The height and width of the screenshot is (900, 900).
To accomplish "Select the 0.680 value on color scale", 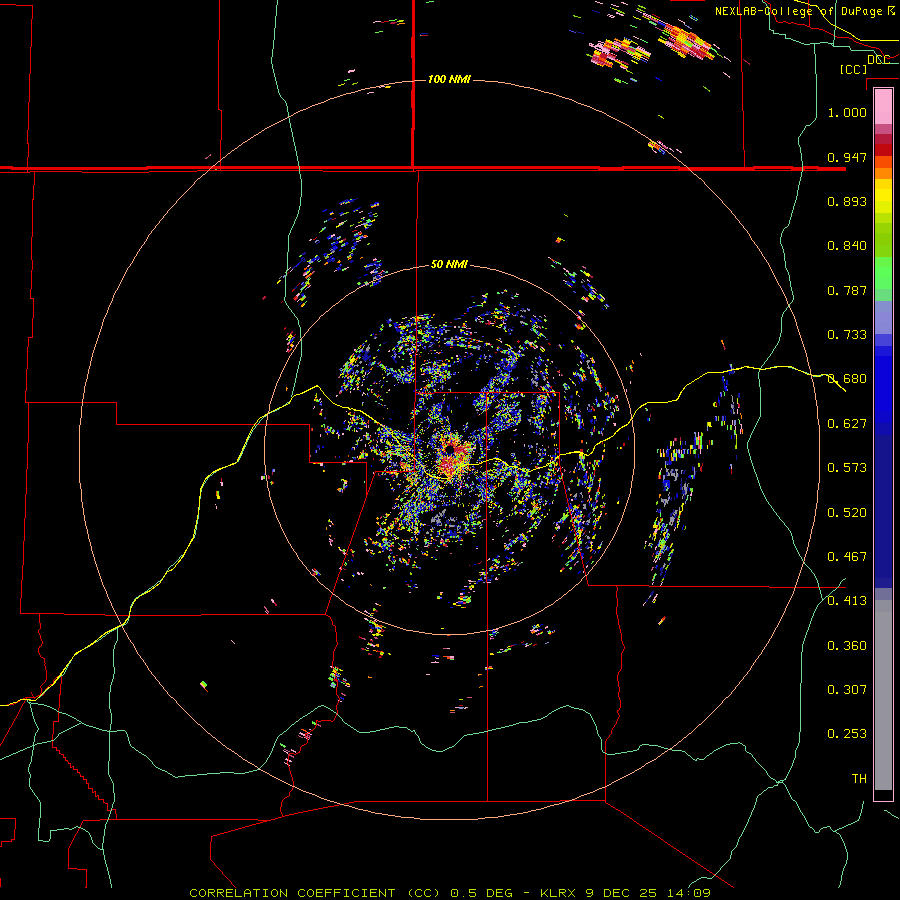I will coord(847,379).
